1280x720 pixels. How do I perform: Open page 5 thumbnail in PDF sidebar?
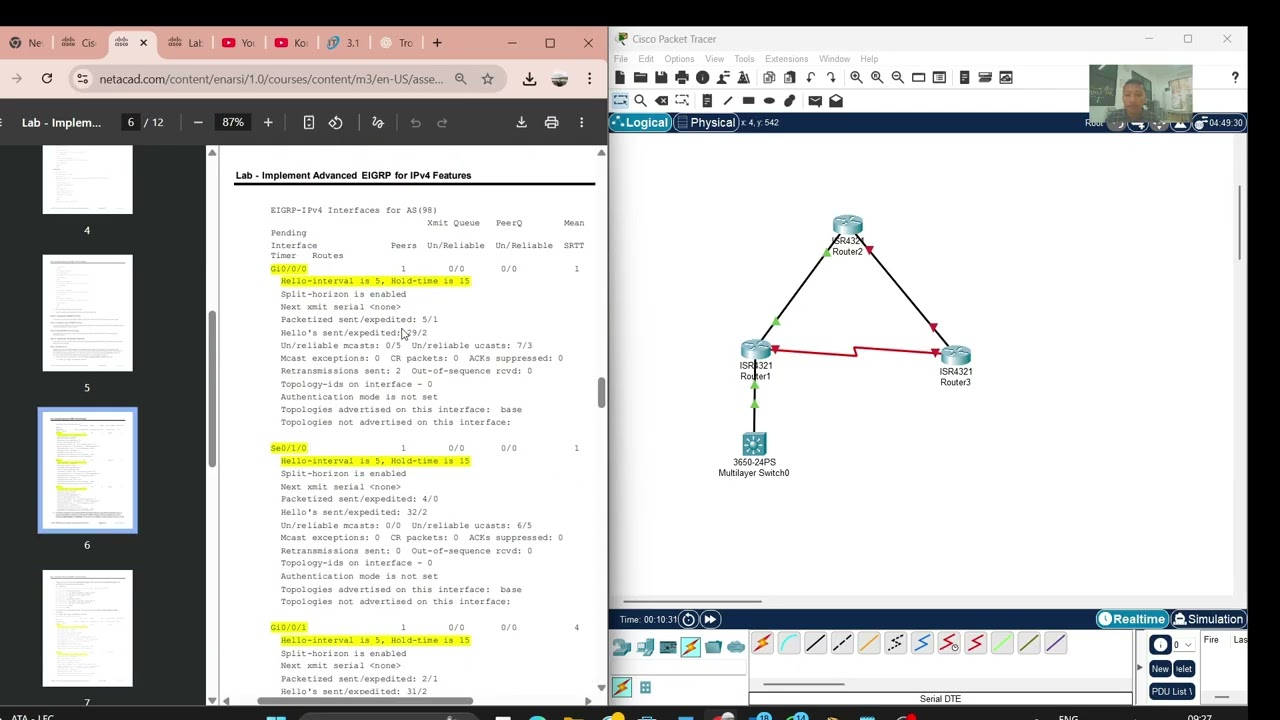[87, 313]
